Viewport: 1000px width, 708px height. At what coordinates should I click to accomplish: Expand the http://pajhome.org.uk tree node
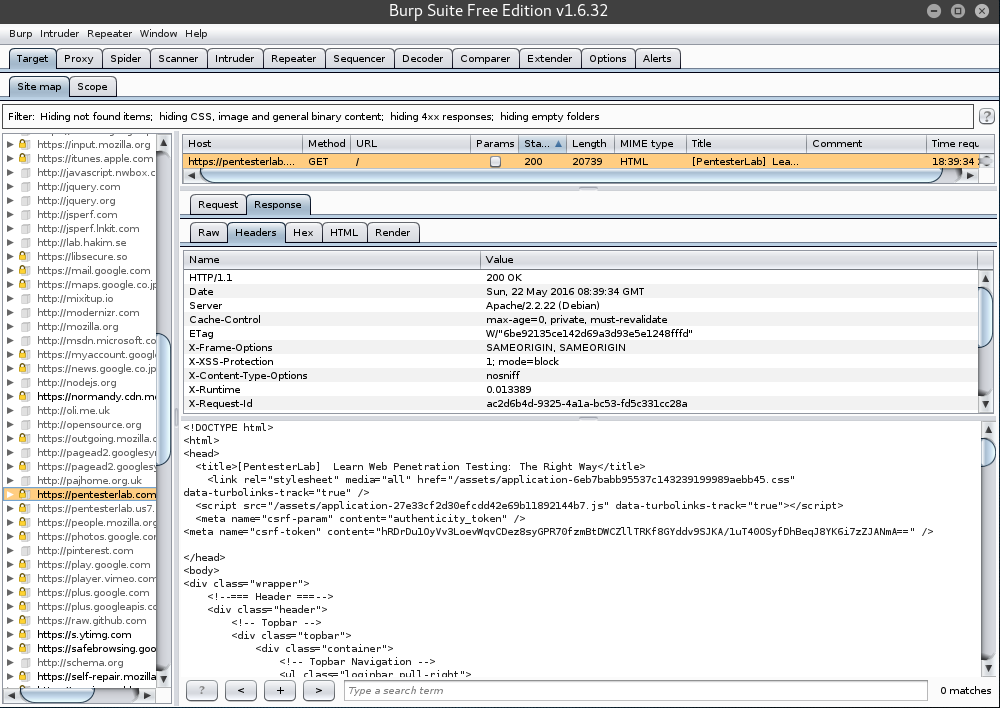(x=10, y=480)
